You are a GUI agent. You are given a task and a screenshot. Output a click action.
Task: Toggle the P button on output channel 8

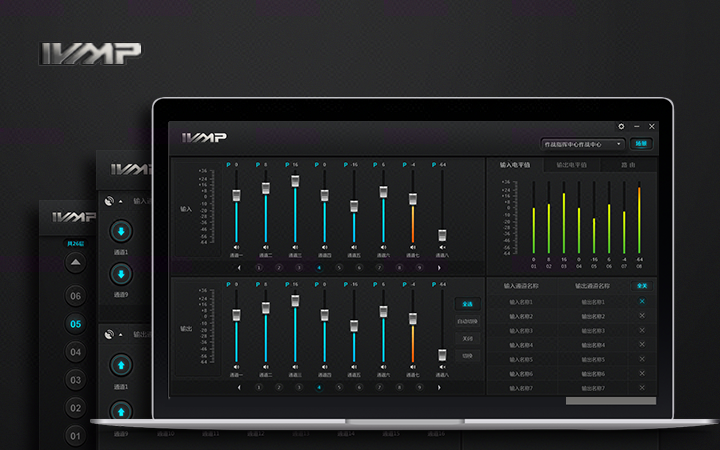point(434,284)
